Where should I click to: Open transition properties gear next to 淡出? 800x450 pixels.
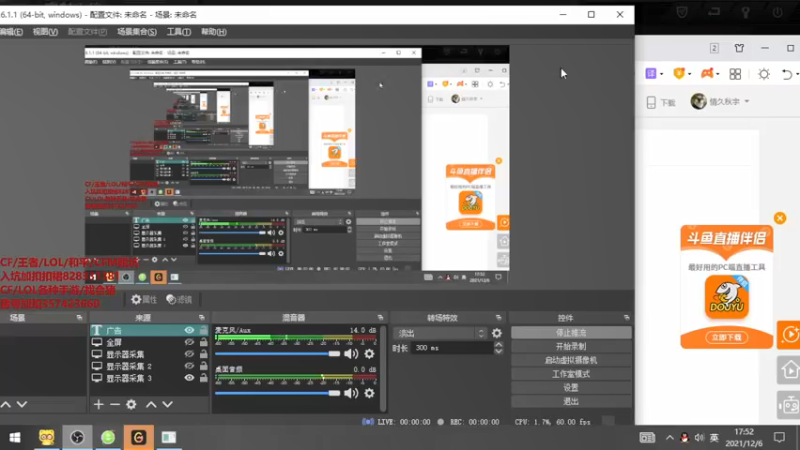click(496, 333)
